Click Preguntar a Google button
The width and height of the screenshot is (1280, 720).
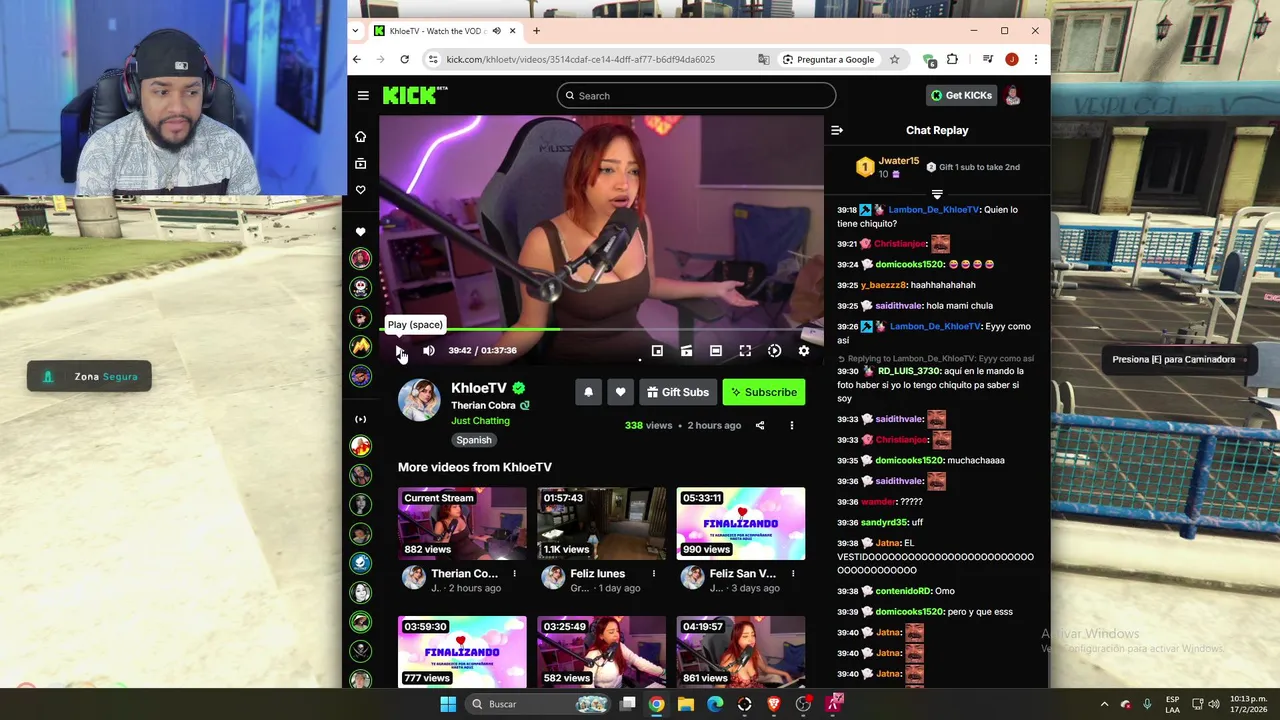829,60
